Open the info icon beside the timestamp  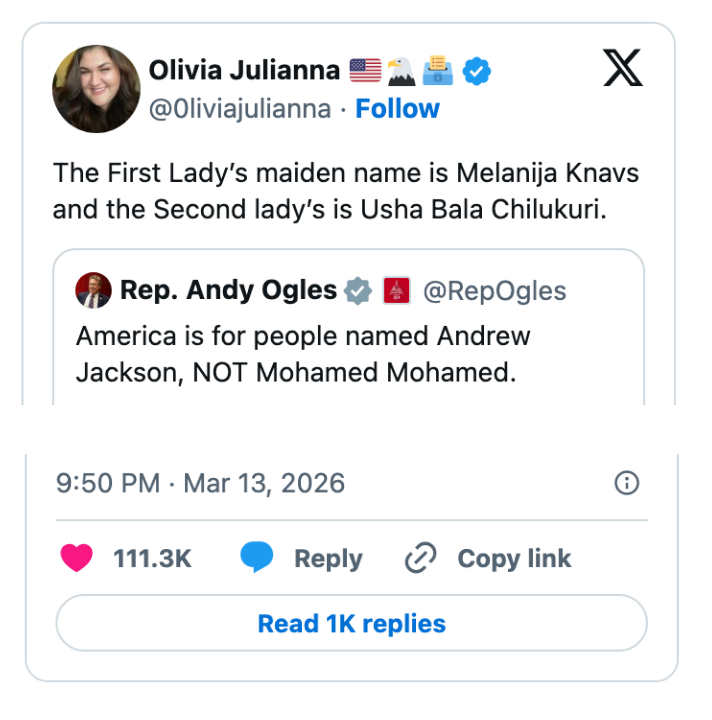click(x=626, y=484)
